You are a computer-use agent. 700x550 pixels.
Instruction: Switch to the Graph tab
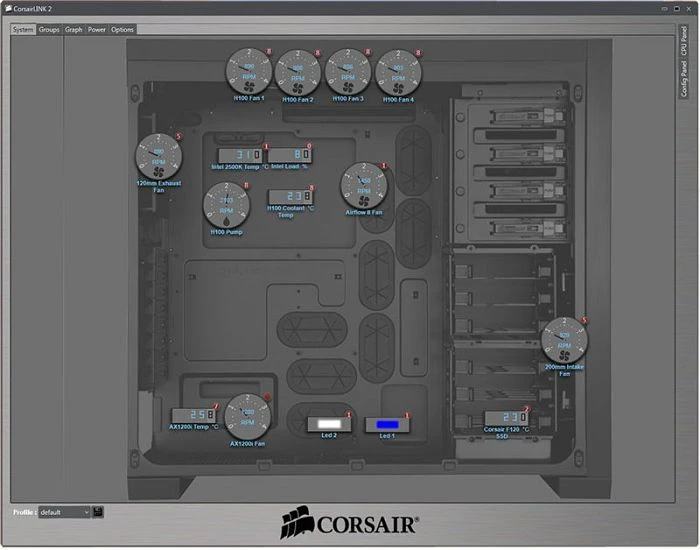coord(74,29)
